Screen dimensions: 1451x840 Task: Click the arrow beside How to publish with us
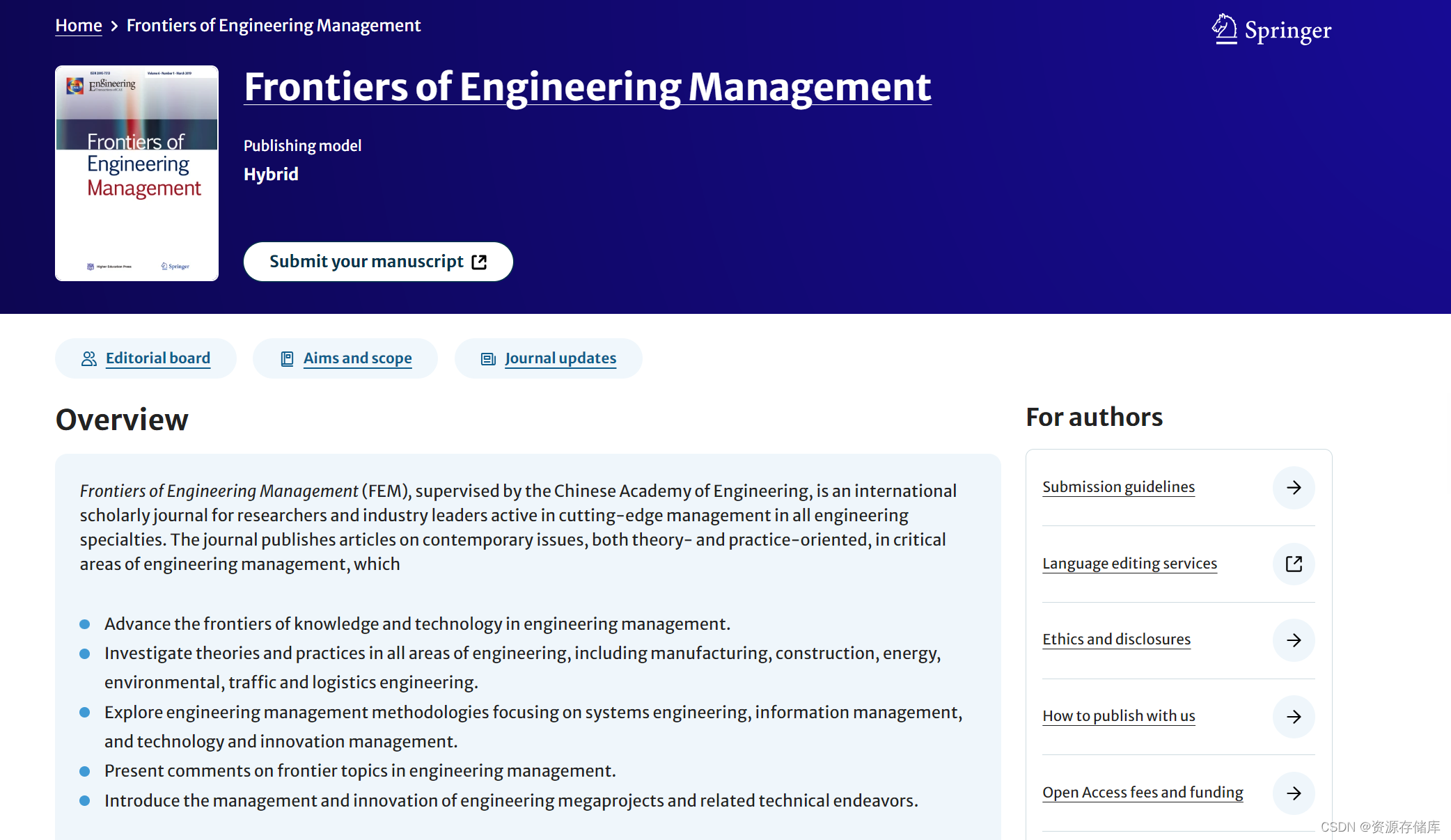1294,717
